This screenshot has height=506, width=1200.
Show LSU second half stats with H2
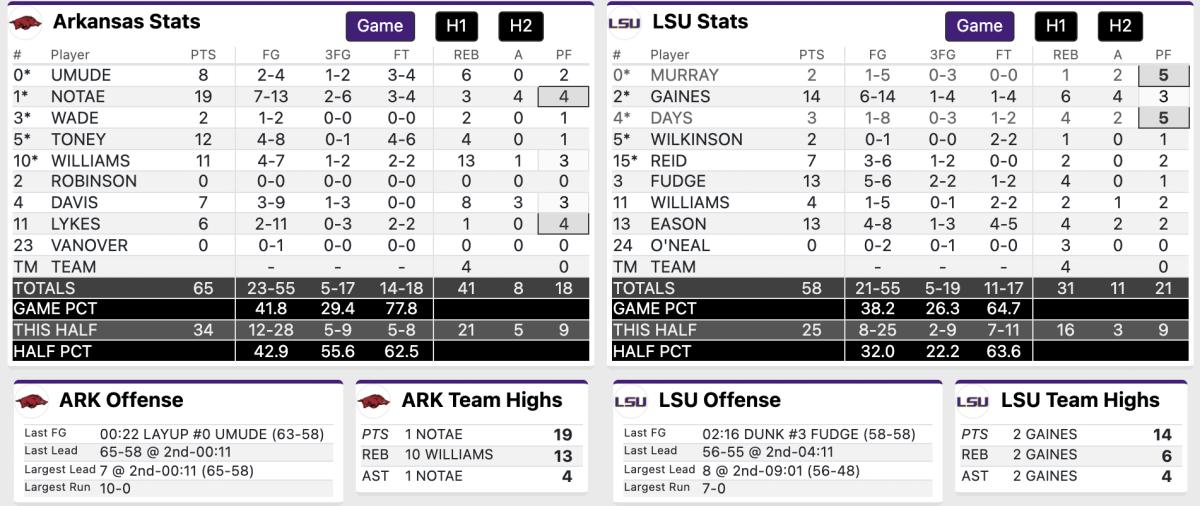click(1120, 26)
